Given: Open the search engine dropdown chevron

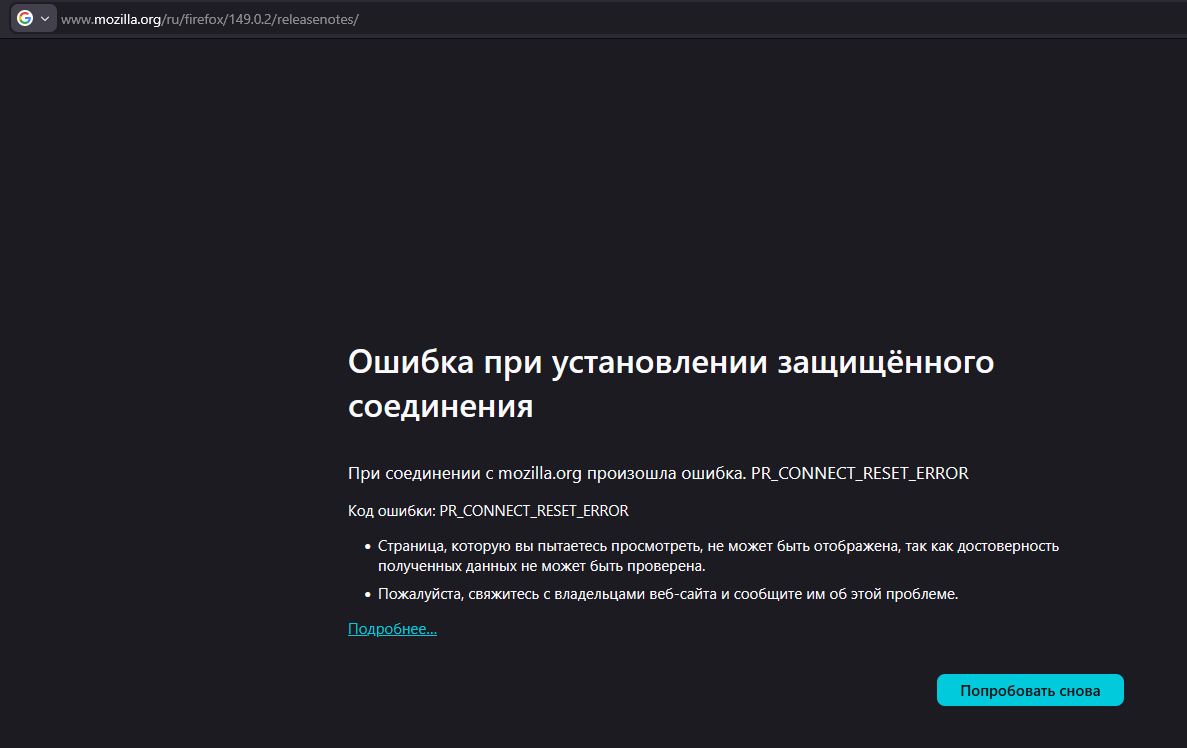Looking at the screenshot, I should (x=45, y=19).
